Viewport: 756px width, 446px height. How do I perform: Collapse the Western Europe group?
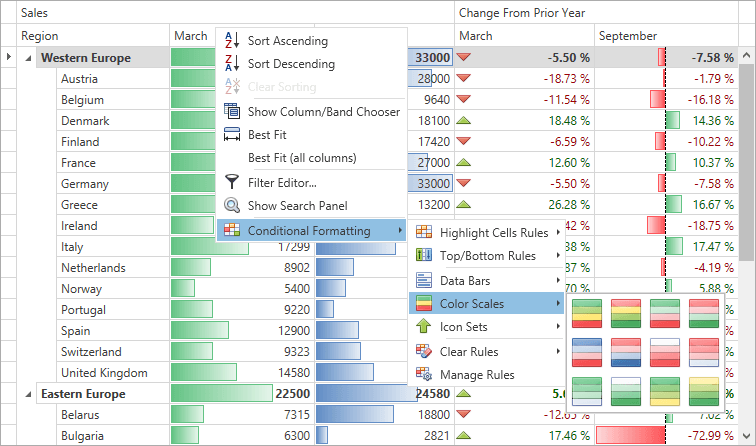28,58
